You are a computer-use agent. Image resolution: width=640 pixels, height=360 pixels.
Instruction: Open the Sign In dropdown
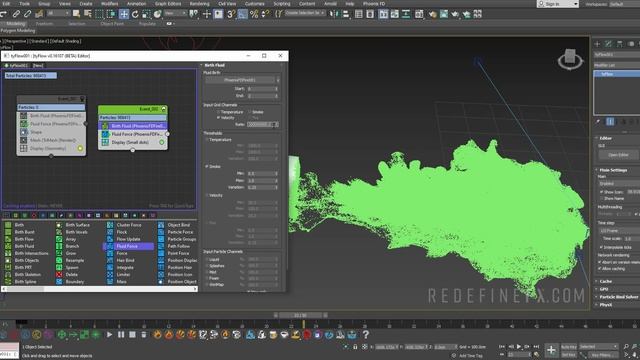(558, 4)
